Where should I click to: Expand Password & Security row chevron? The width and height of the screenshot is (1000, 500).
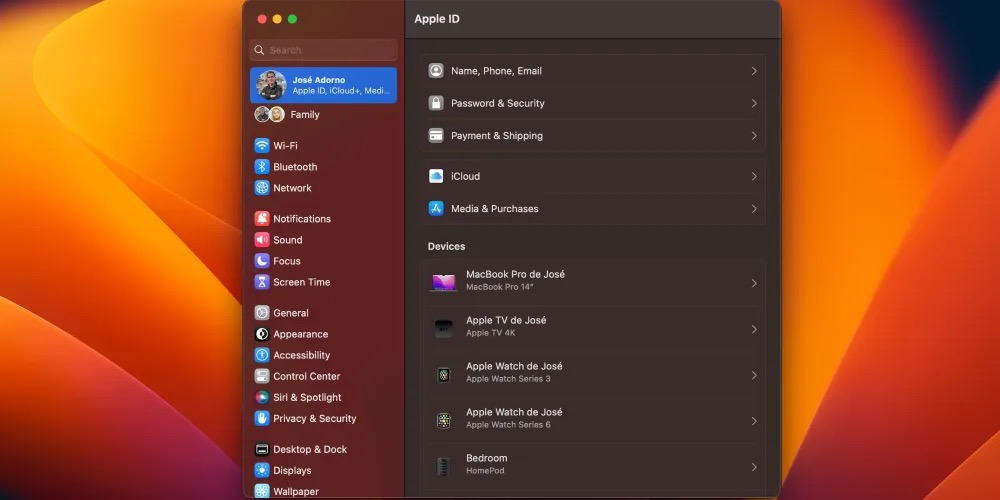(x=753, y=103)
